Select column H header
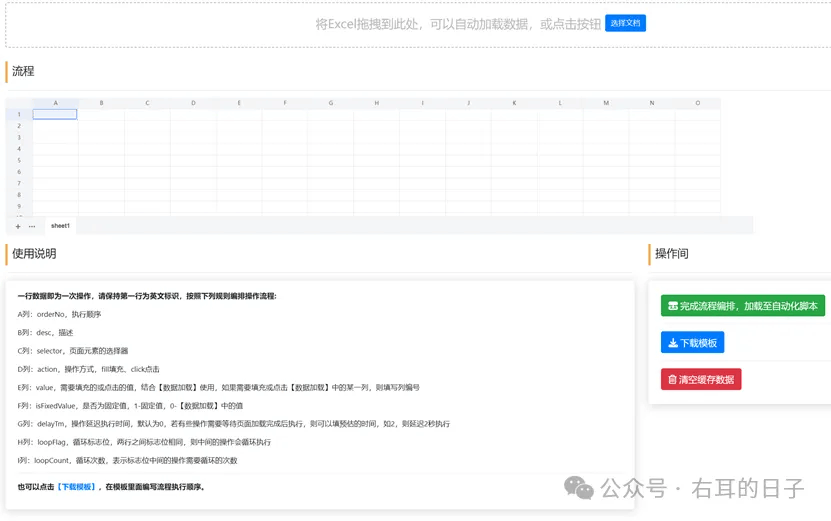Viewport: 831px width, 521px height. tap(377, 103)
